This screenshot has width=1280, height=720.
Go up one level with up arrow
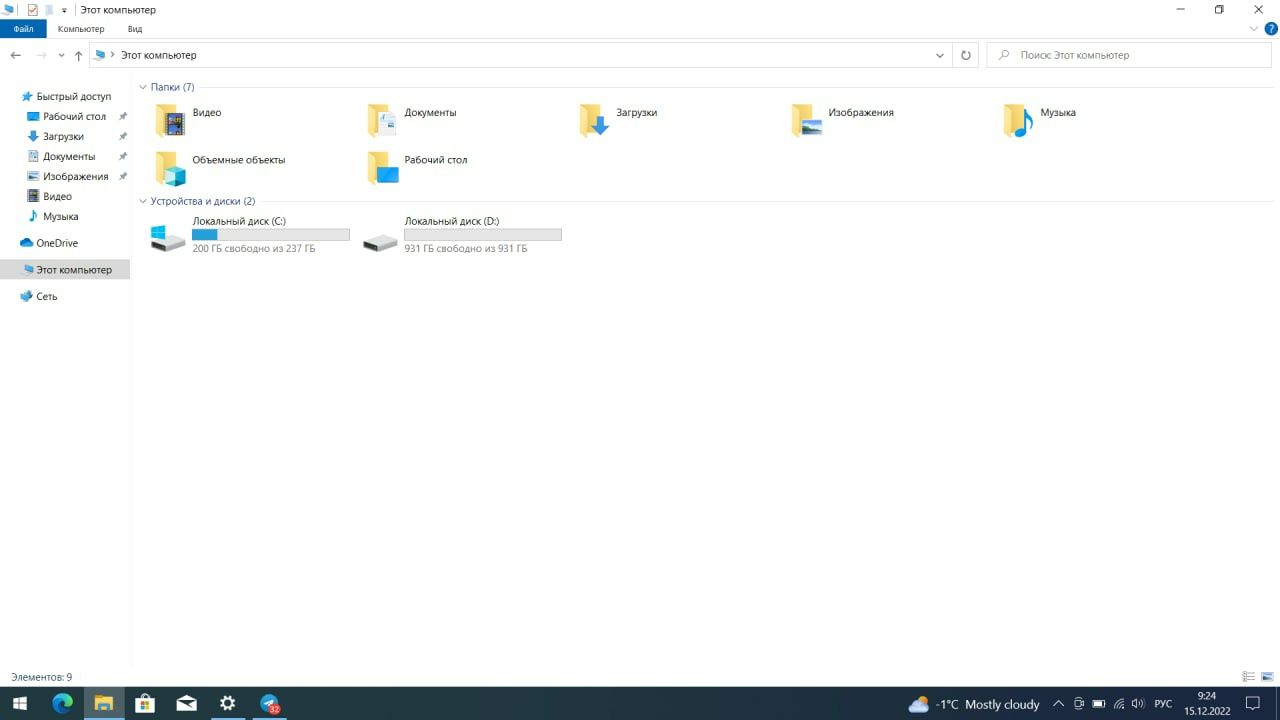(78, 55)
